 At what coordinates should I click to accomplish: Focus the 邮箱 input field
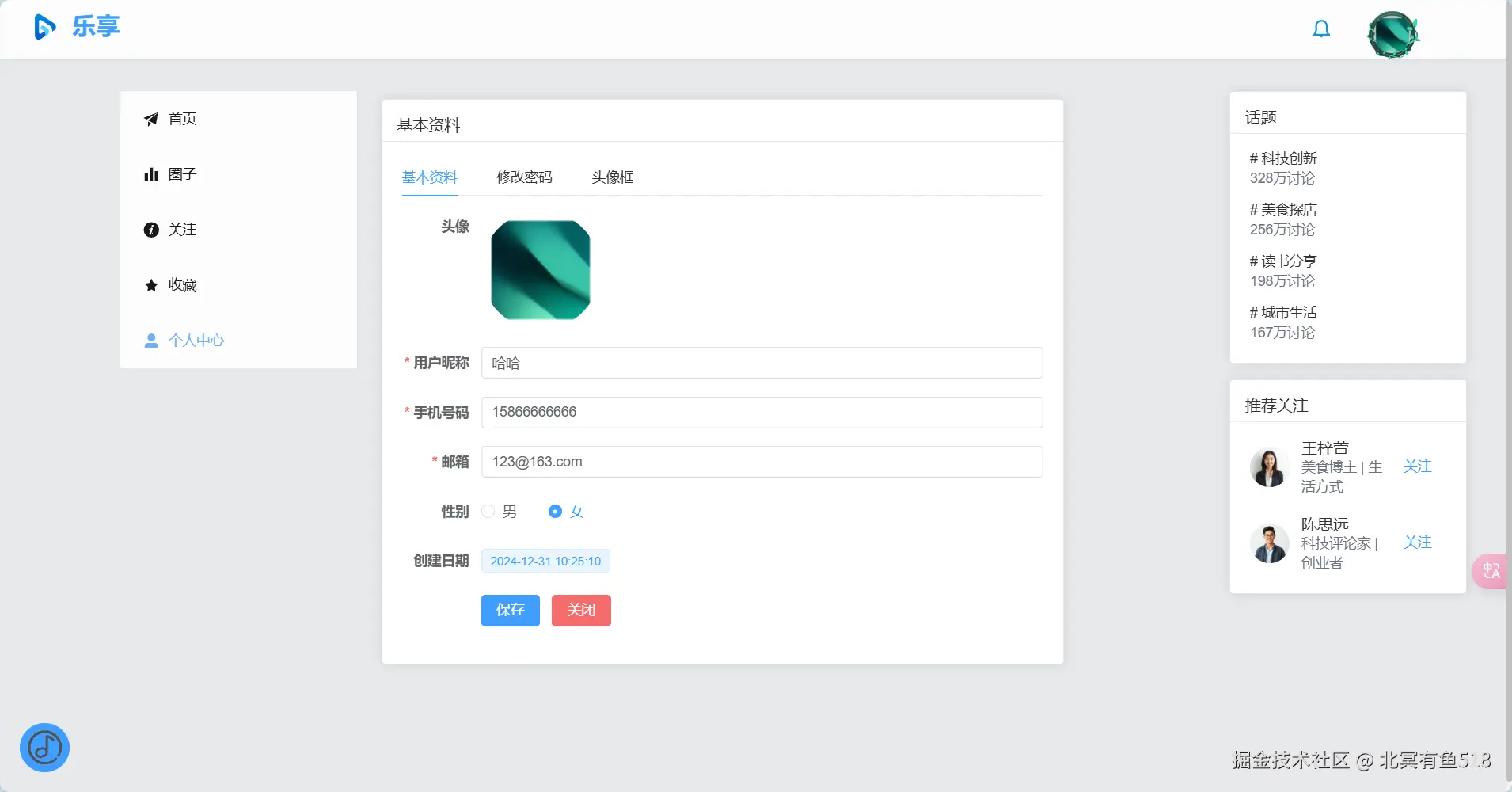click(x=762, y=462)
